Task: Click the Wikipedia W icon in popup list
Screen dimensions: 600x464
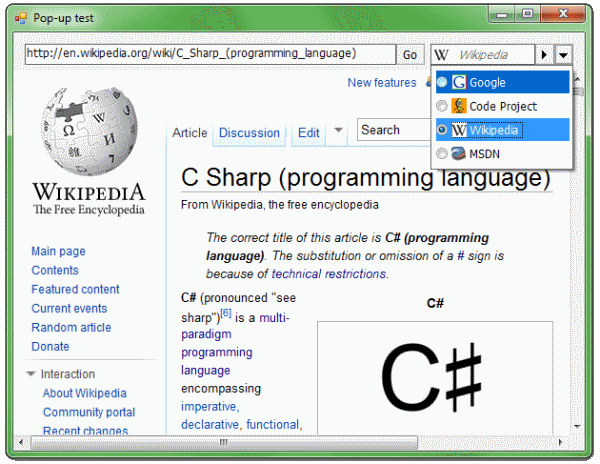Action: (459, 130)
